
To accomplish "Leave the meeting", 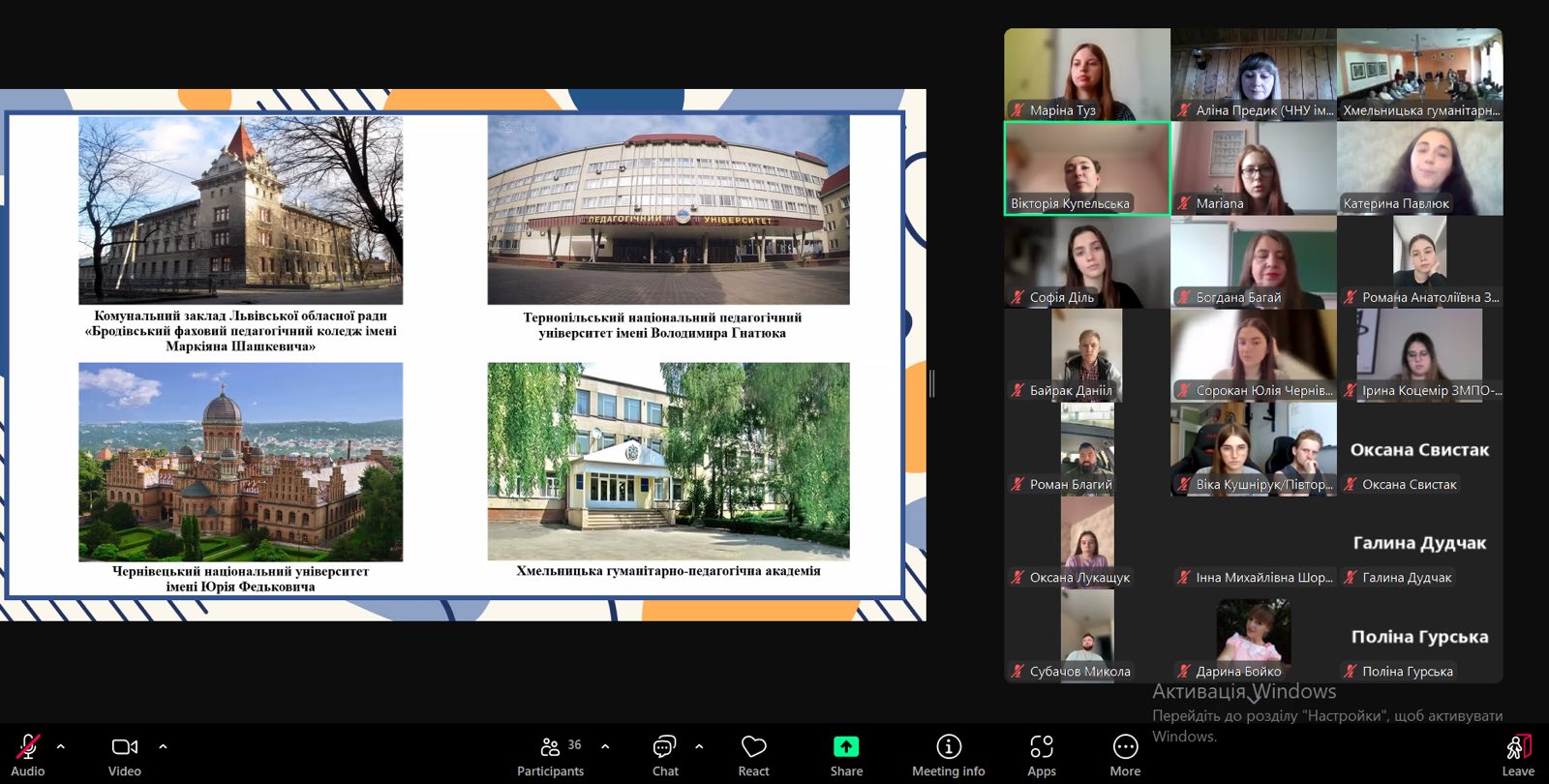I will (1518, 754).
